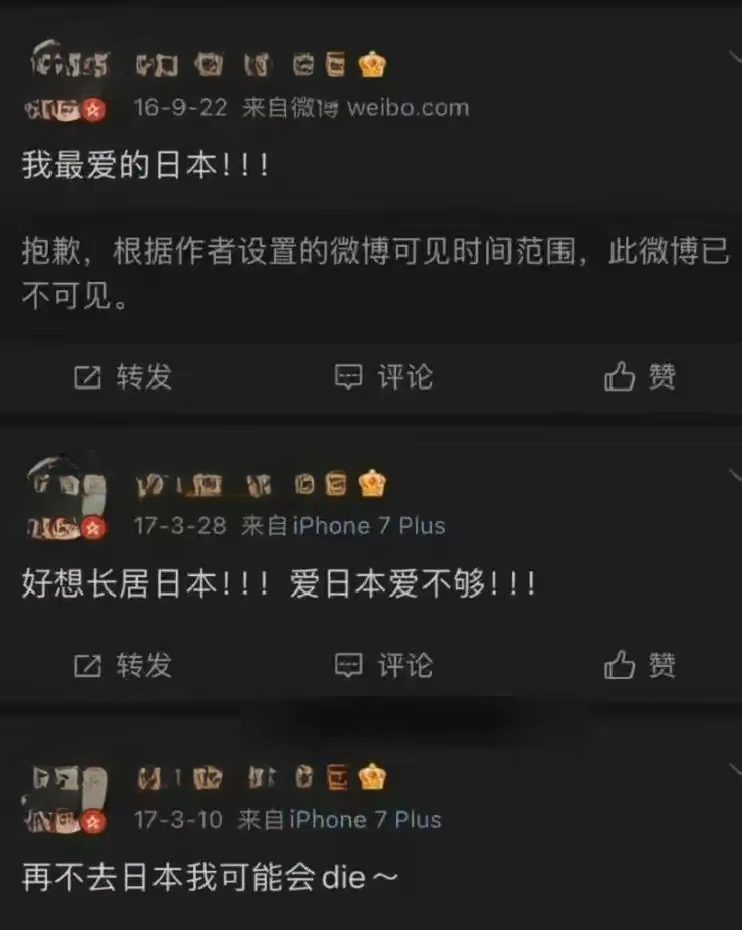Expand options chevron on the 17-3-10 post

[x=735, y=769]
